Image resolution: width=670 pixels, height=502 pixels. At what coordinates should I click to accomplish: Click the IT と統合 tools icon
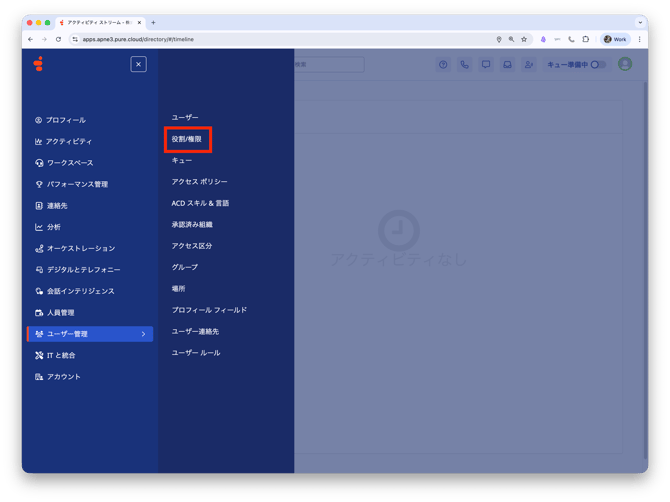pyautogui.click(x=39, y=355)
